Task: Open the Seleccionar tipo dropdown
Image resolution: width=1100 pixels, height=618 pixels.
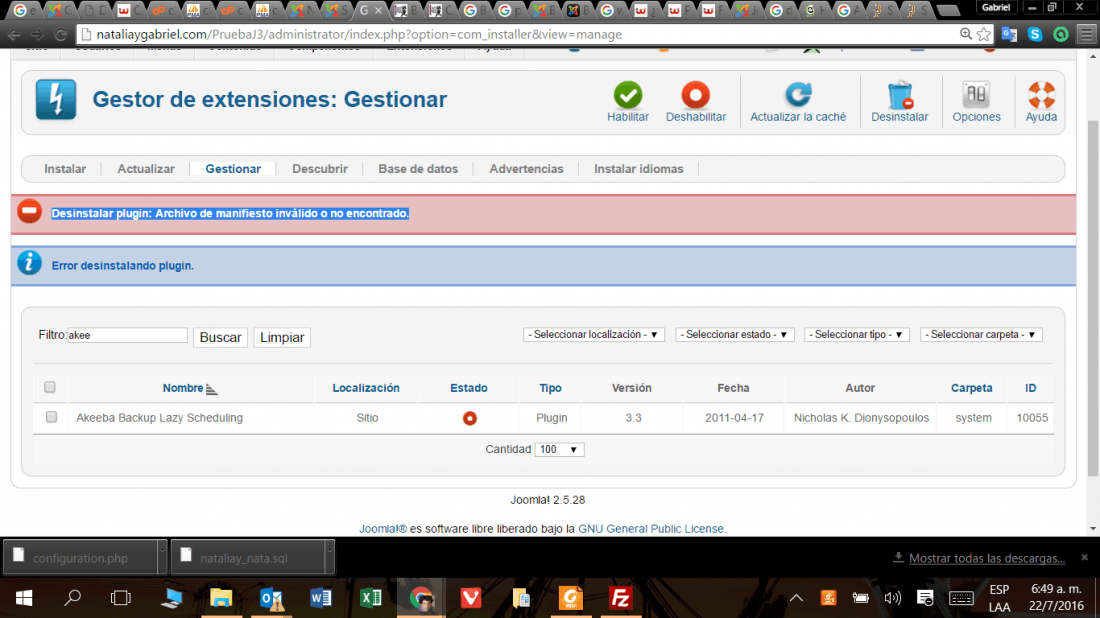Action: (857, 335)
